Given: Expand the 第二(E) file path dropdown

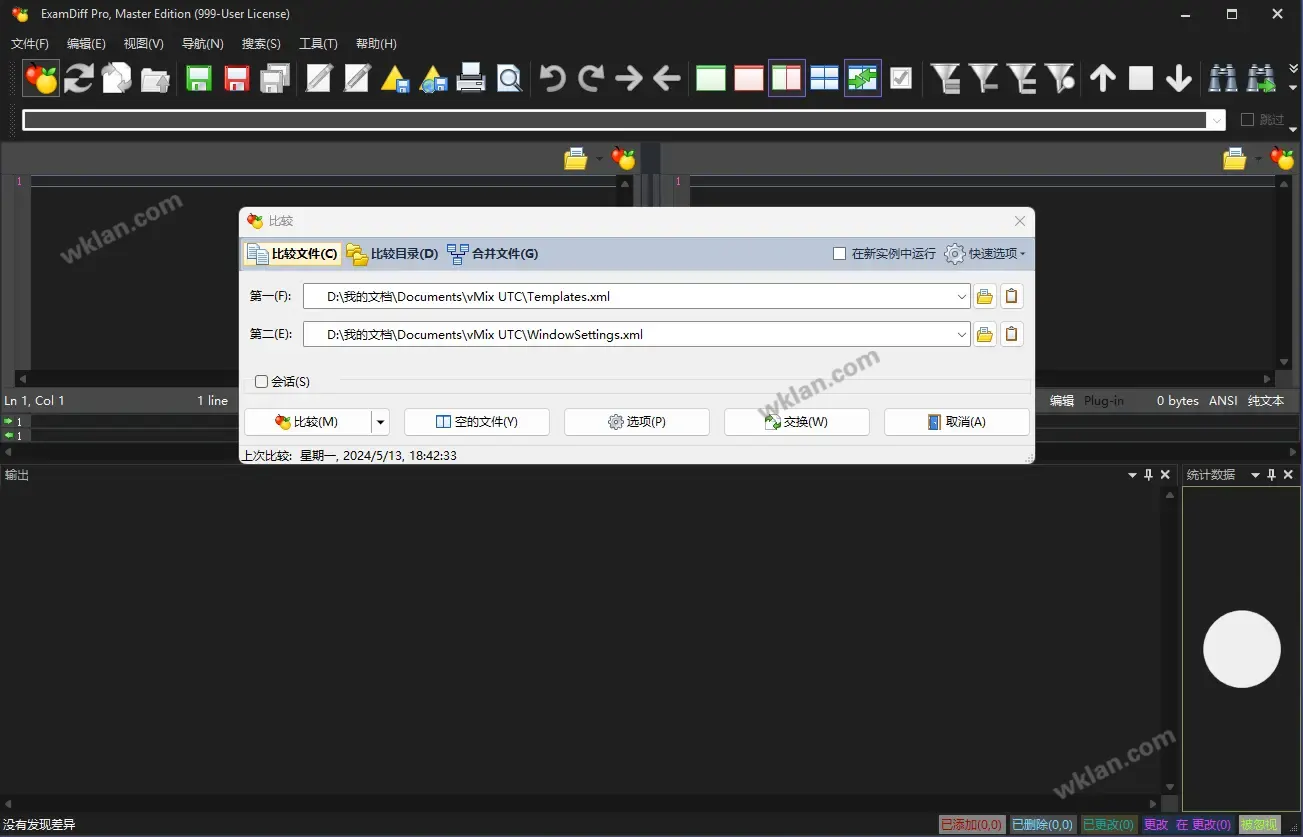Looking at the screenshot, I should pos(962,334).
